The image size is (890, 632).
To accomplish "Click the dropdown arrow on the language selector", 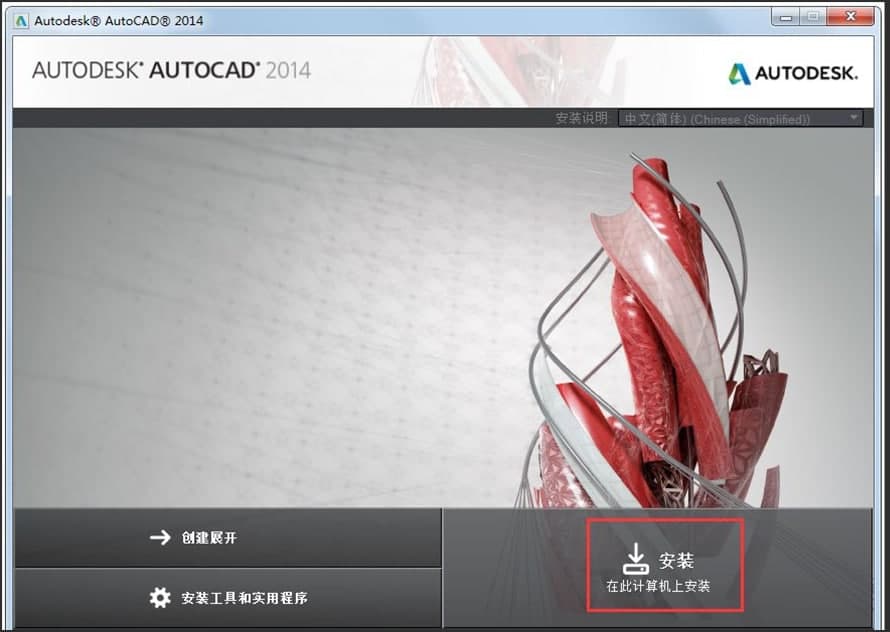I will (x=855, y=117).
